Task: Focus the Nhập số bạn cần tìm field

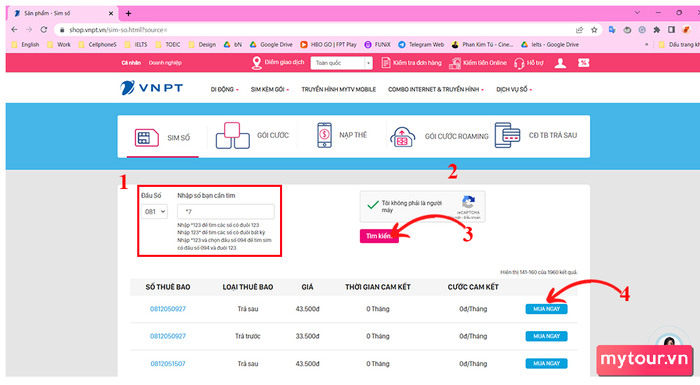Action: coord(225,211)
